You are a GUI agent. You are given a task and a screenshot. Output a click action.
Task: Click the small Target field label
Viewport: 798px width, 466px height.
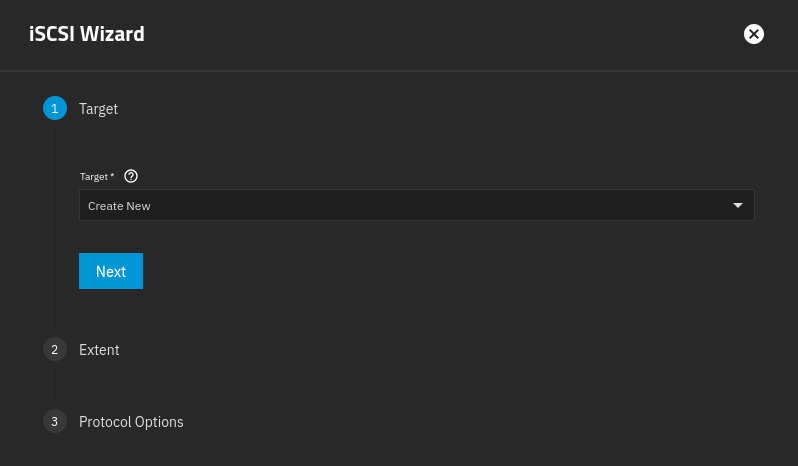(94, 176)
